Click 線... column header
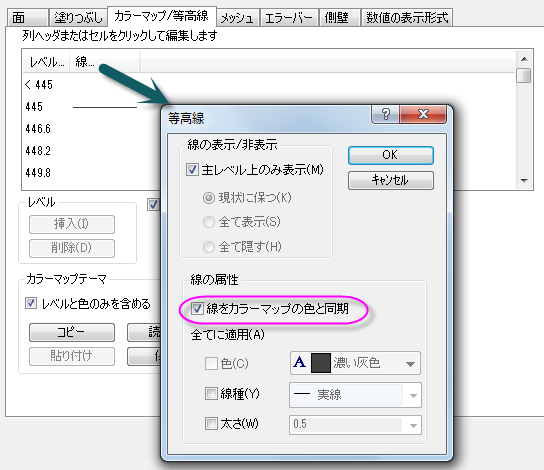This screenshot has width=544, height=470. tap(105, 62)
